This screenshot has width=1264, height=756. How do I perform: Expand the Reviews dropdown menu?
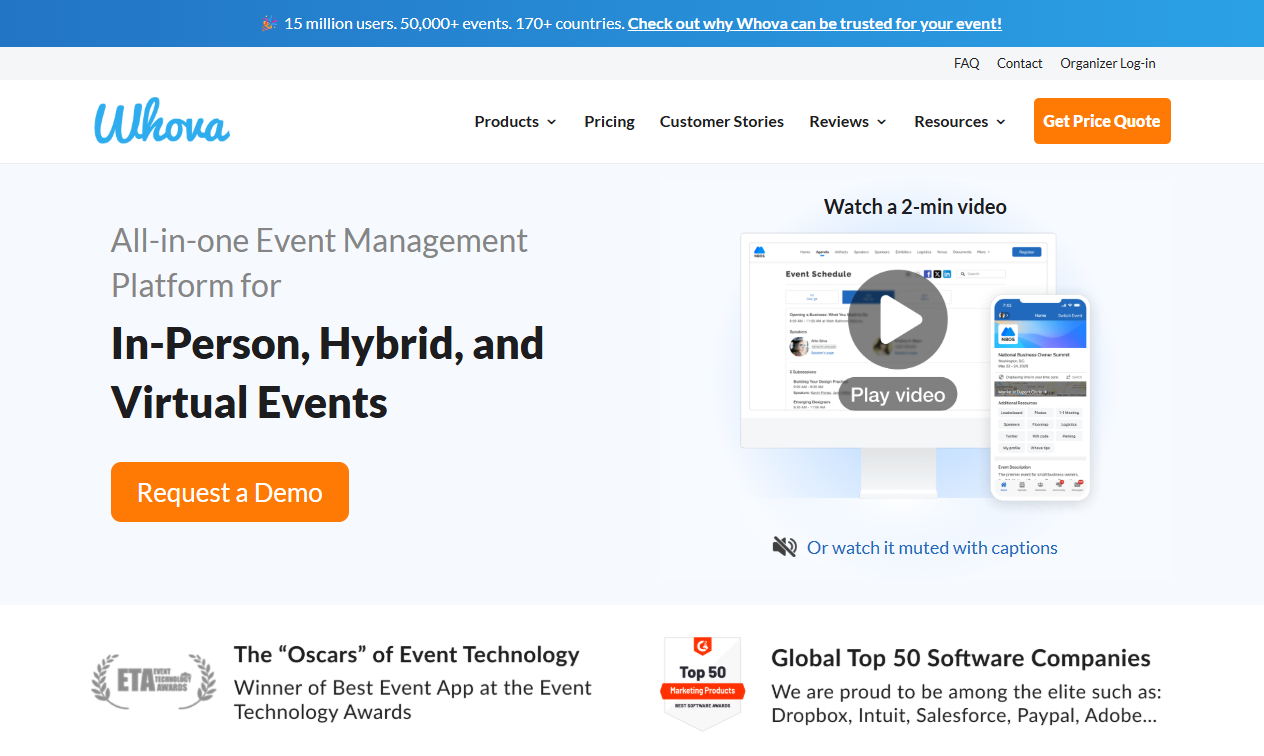[x=848, y=121]
